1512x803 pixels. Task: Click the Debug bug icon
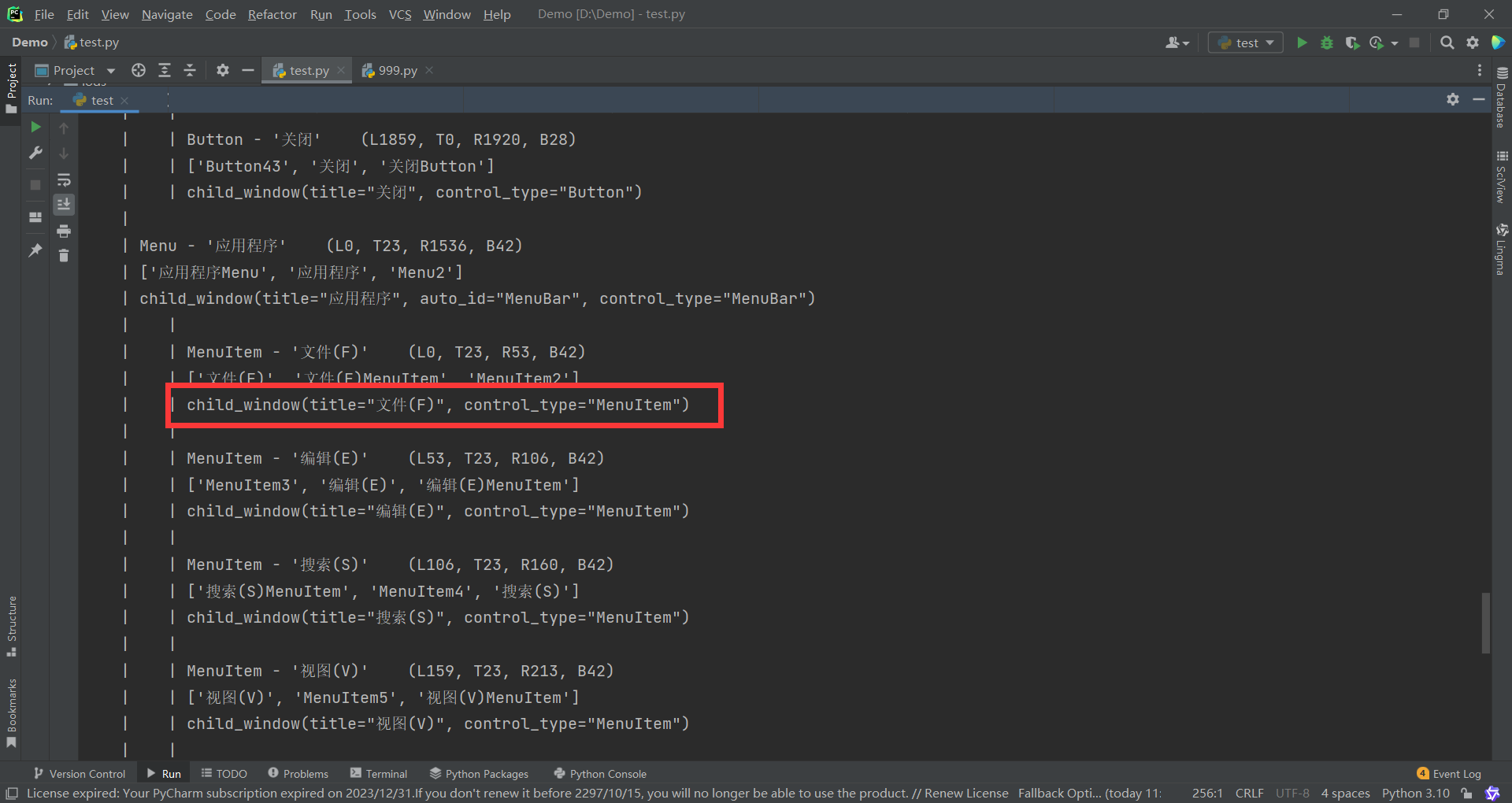(x=1327, y=43)
